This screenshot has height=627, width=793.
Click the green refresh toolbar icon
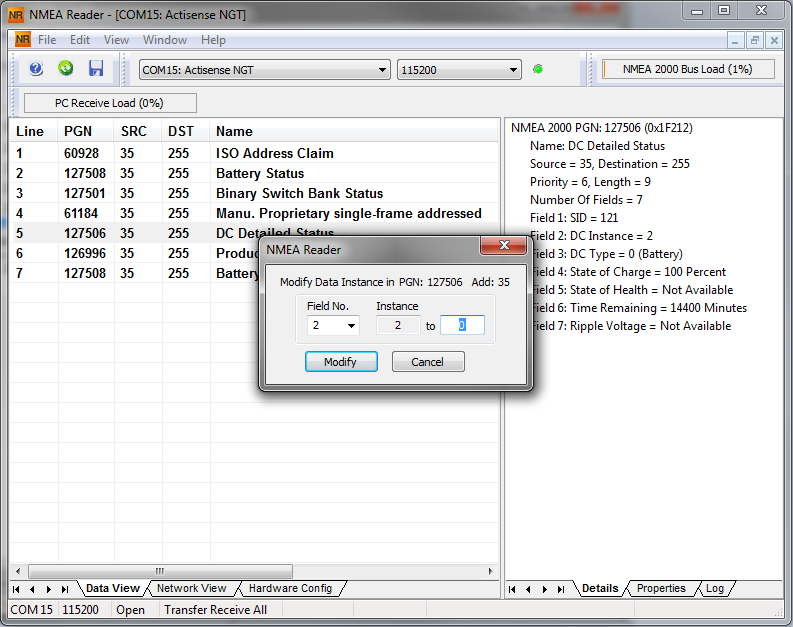pyautogui.click(x=66, y=69)
